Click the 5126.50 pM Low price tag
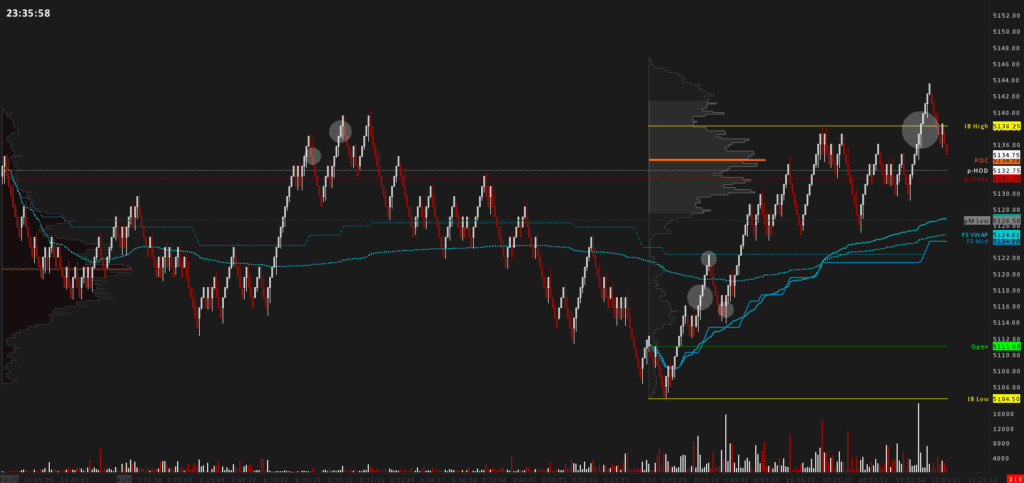The image size is (1024, 483). pos(1006,221)
